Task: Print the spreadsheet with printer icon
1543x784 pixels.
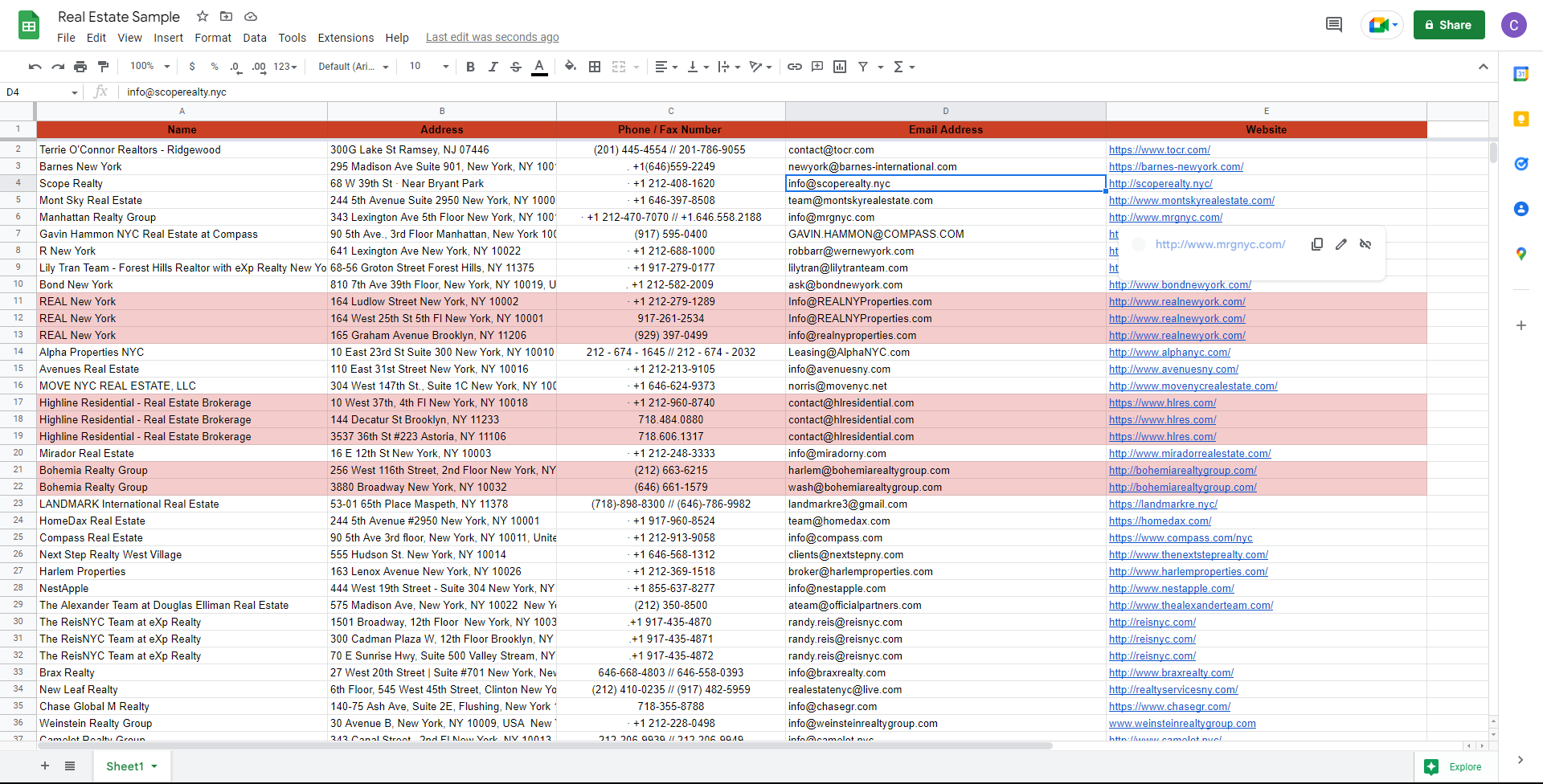Action: point(80,67)
